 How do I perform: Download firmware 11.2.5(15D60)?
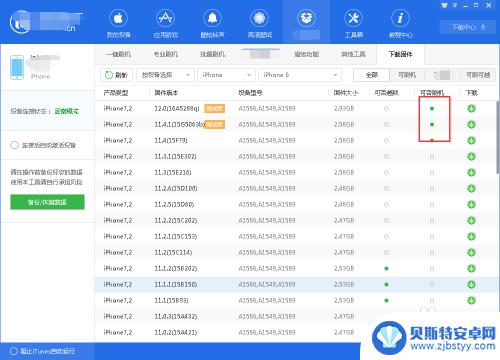pos(471,204)
